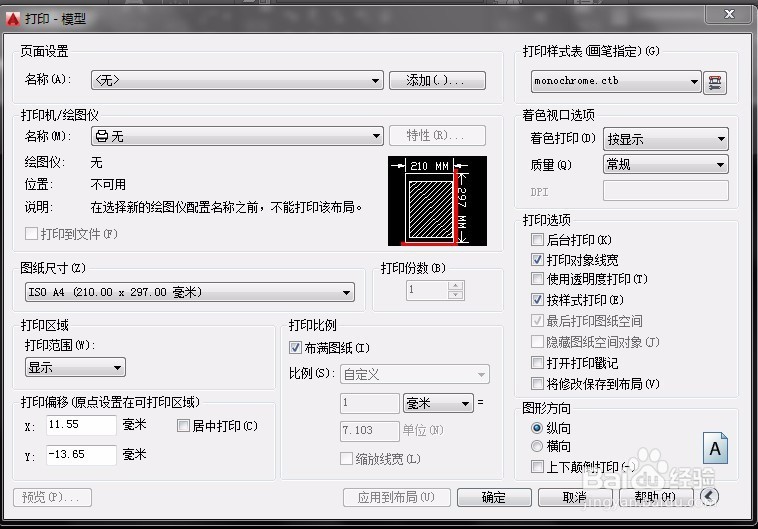Viewport: 758px width, 529px height.
Task: Enable 后台打印 checkbox
Action: click(x=537, y=239)
